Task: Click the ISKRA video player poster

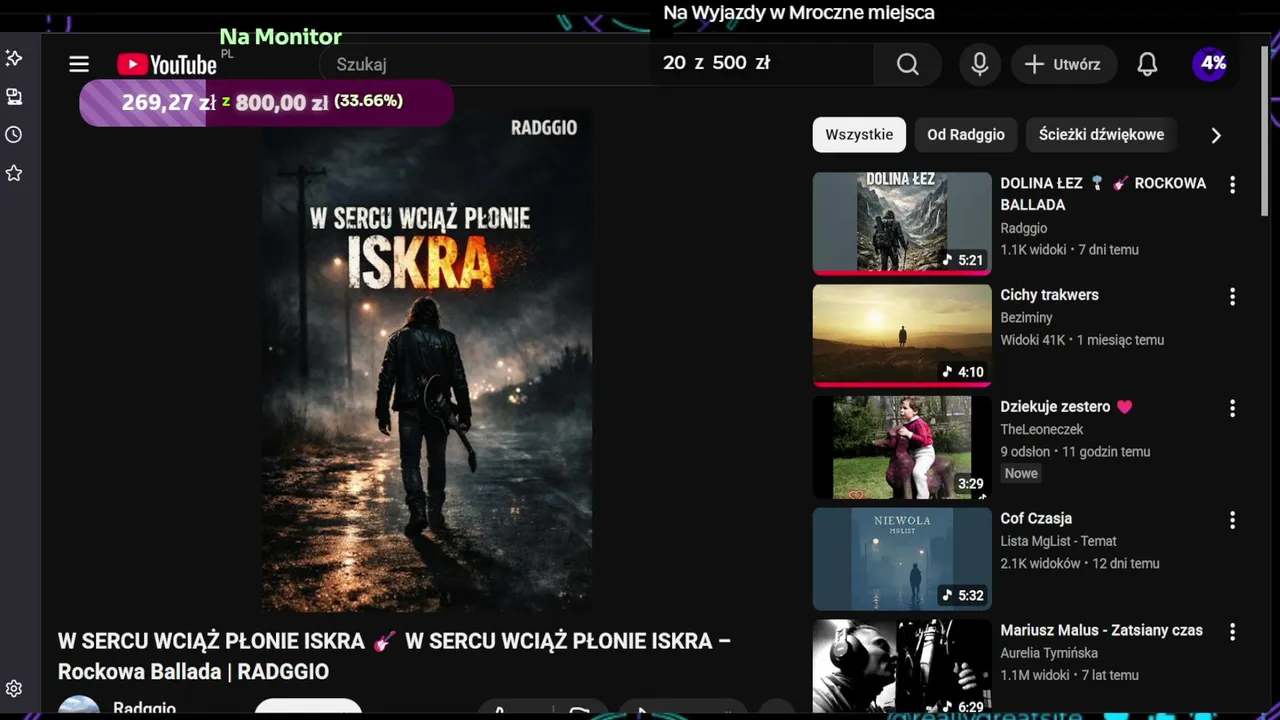Action: click(x=427, y=360)
